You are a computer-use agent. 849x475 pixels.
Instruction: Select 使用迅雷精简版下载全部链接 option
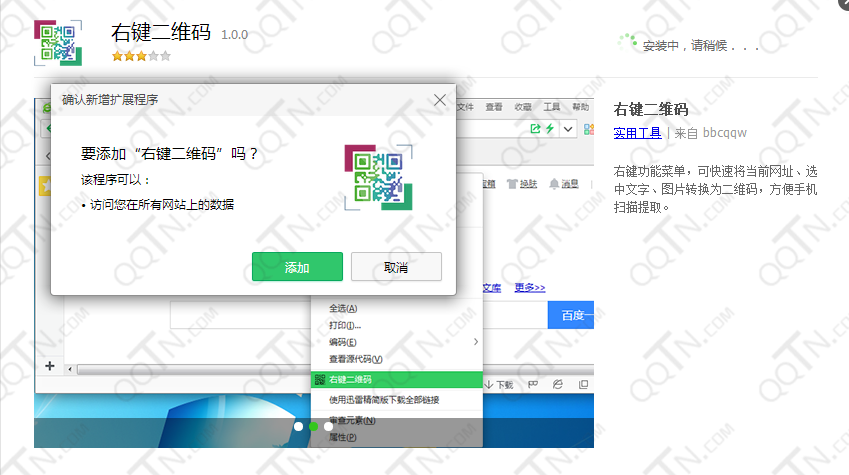pyautogui.click(x=383, y=400)
